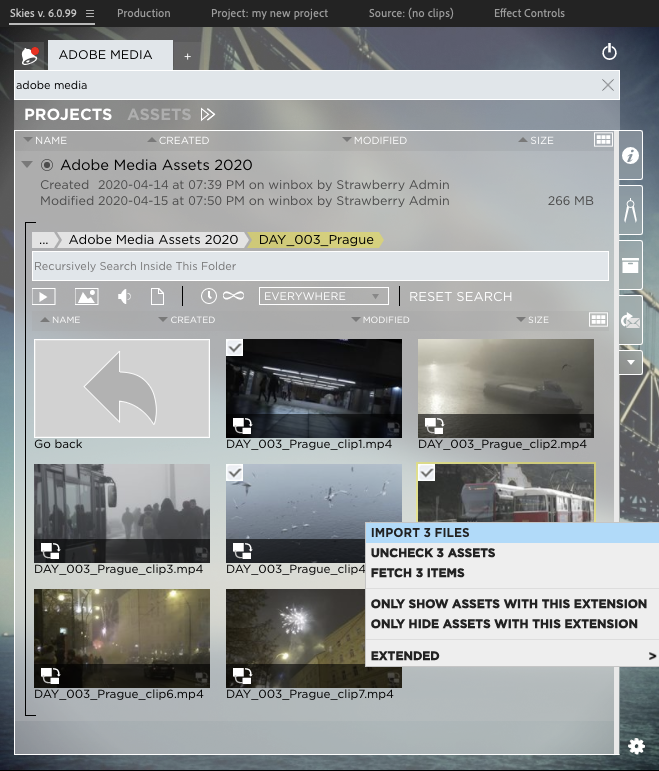Choose FETCH 3 ITEMS menu entry
Screen dimensions: 659x771
512,573
